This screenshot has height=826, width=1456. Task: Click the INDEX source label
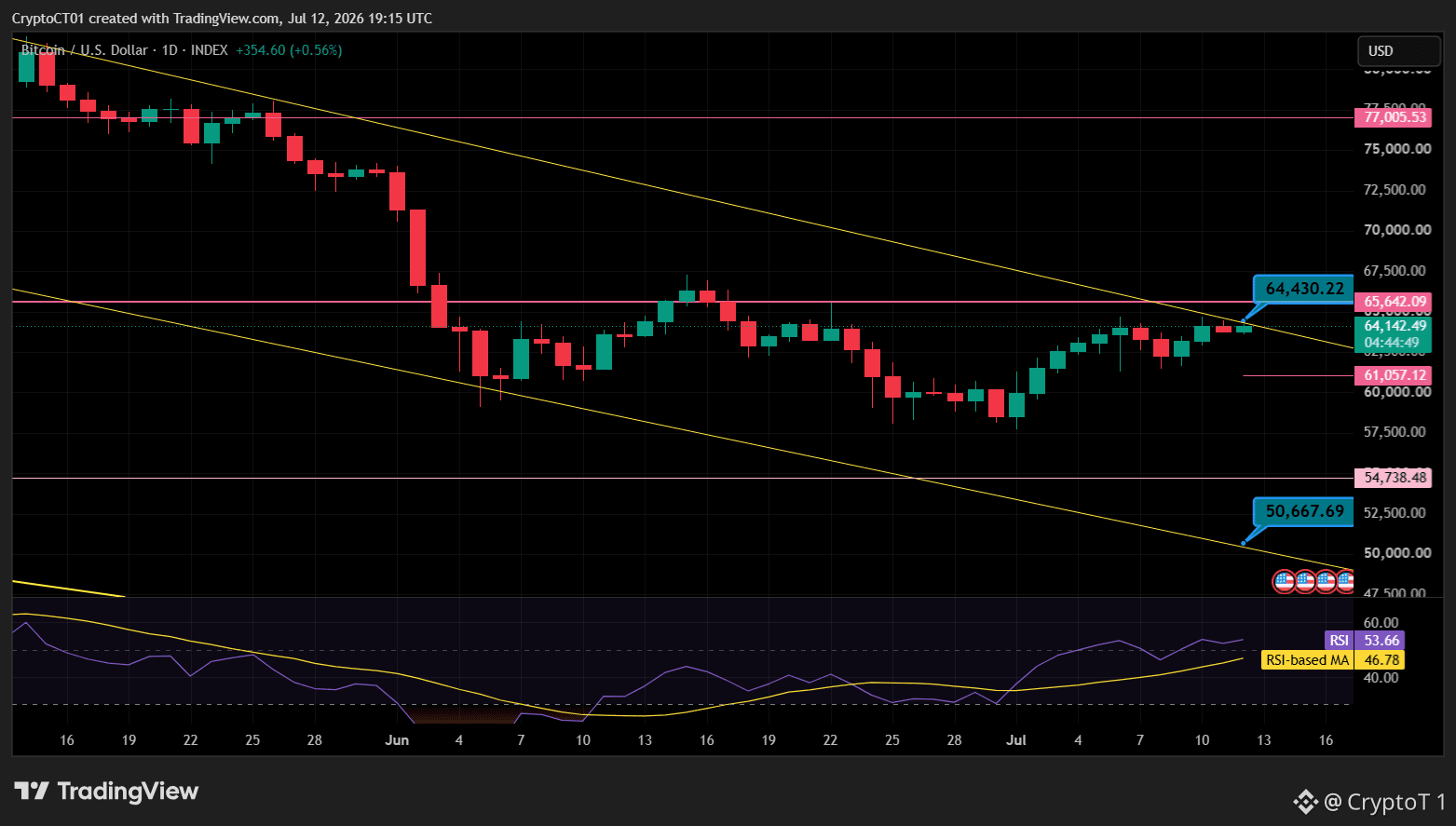coord(210,50)
